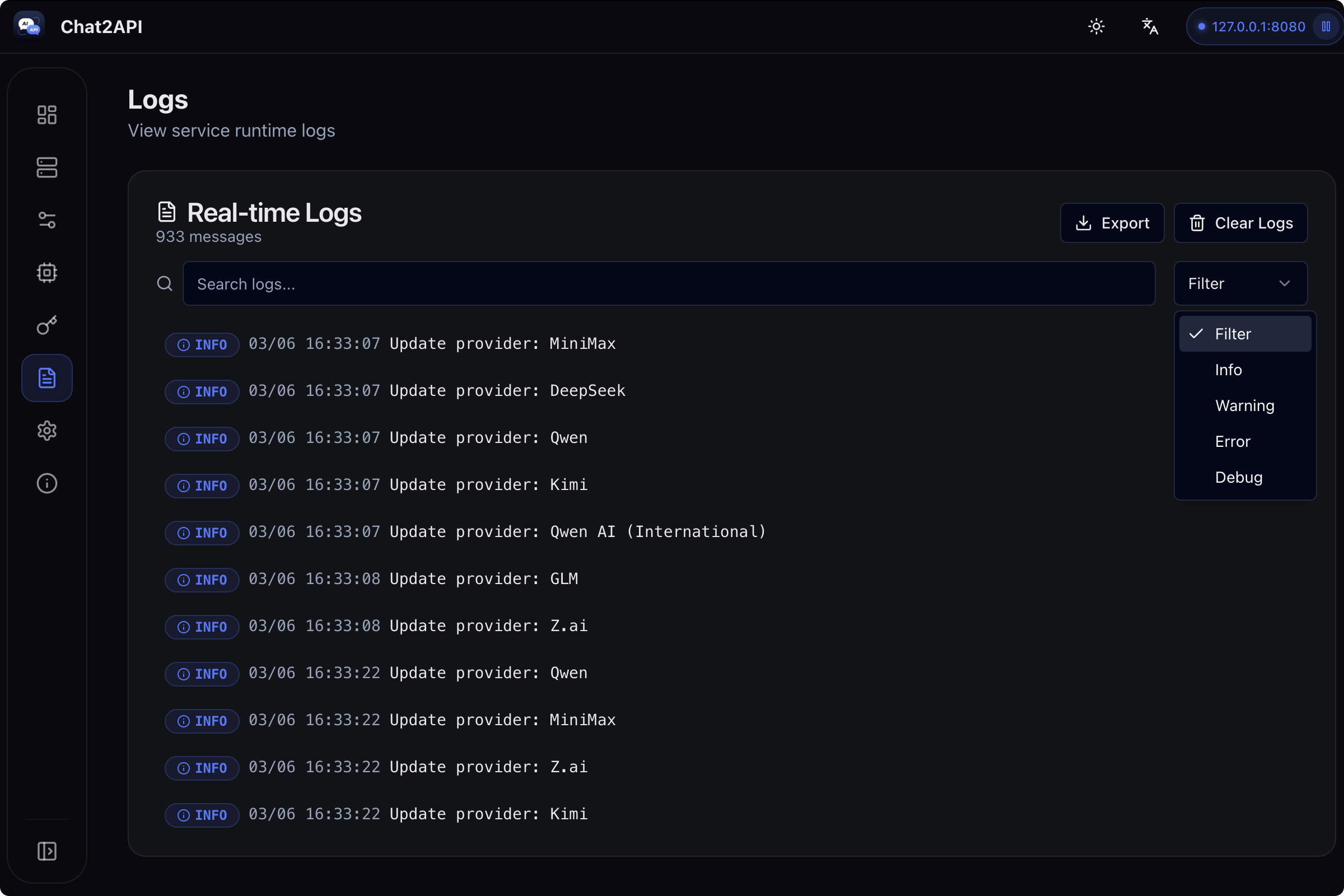1344x896 pixels.
Task: Open the providers page in the sidebar
Action: click(46, 167)
